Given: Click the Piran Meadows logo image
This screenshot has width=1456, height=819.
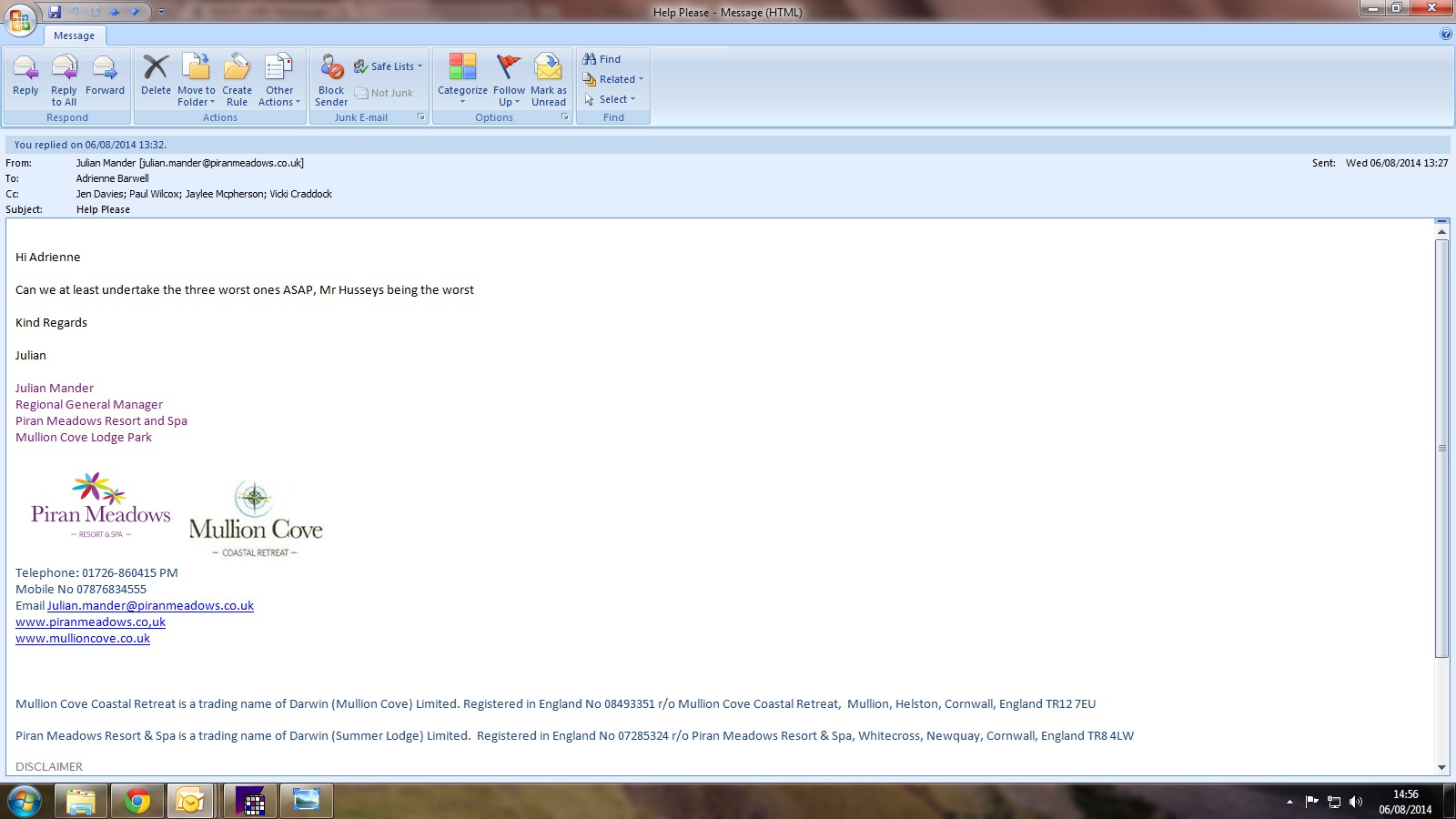Looking at the screenshot, I should pos(101,505).
